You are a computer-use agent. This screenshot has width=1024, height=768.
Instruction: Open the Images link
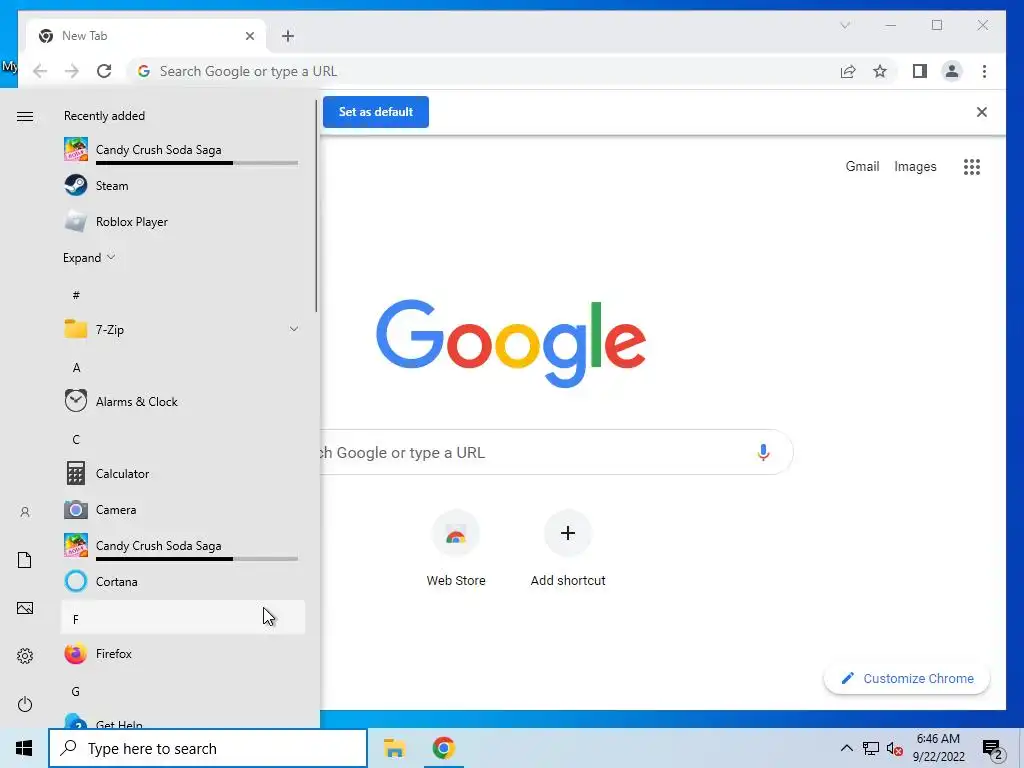tap(915, 167)
